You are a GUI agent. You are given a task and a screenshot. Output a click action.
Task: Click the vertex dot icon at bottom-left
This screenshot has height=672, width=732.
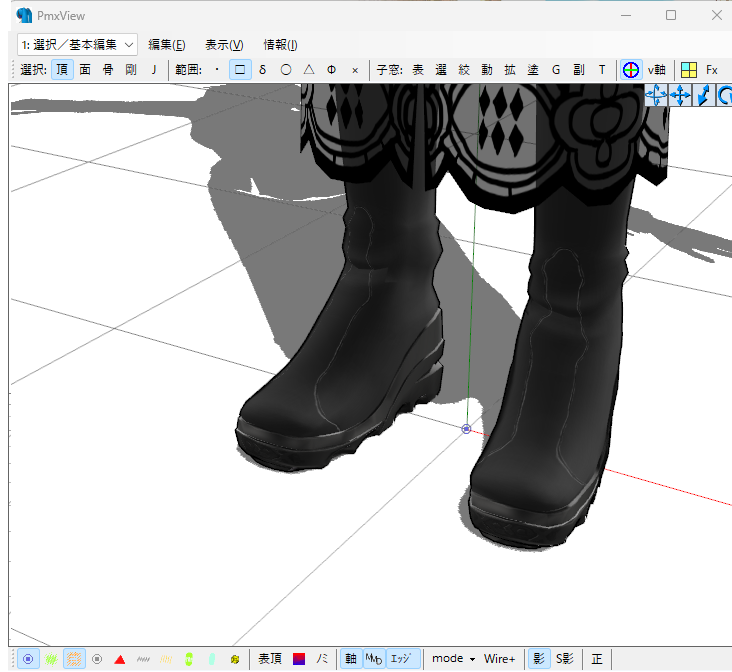28,659
